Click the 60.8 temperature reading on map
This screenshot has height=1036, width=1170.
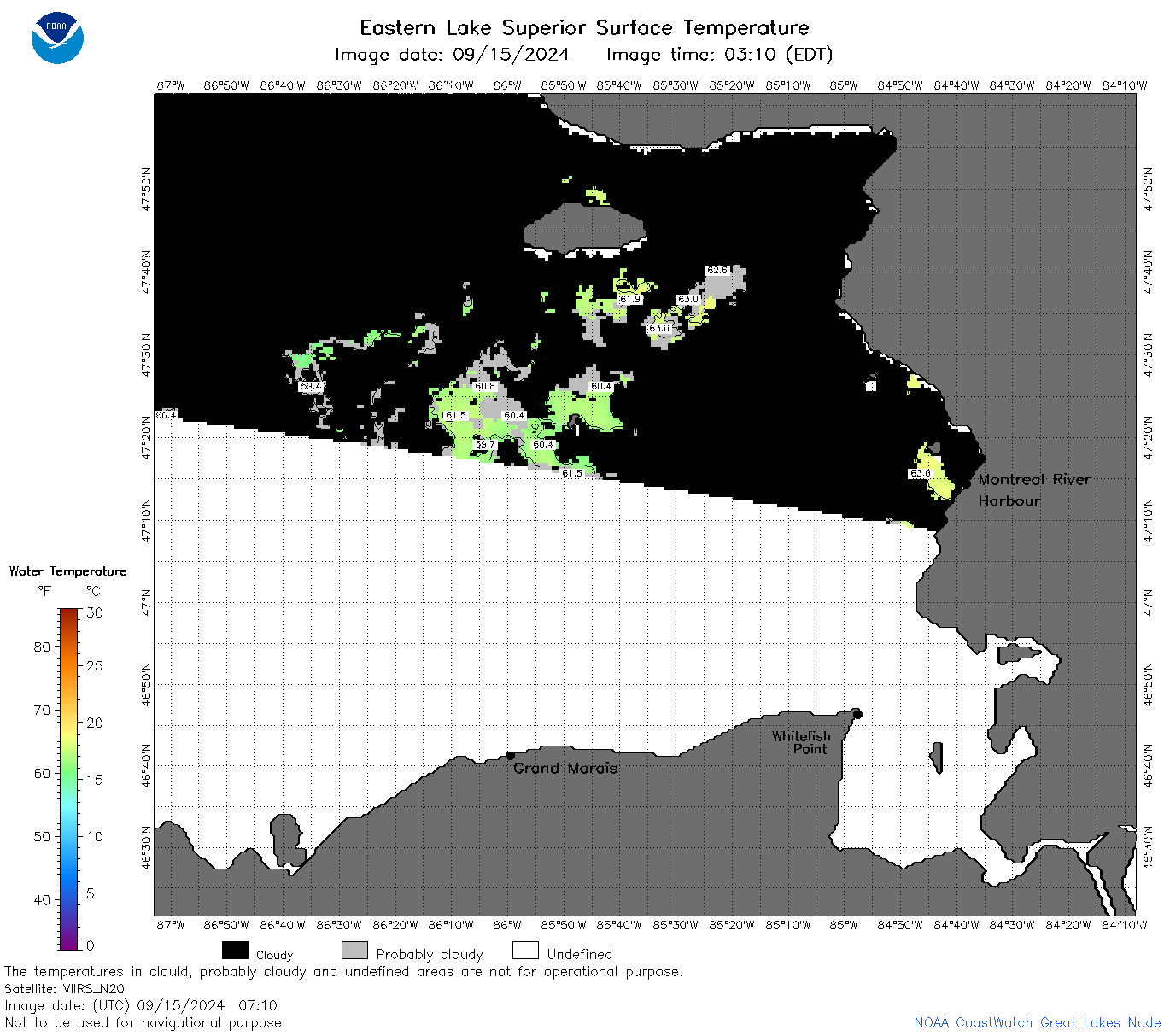point(485,386)
